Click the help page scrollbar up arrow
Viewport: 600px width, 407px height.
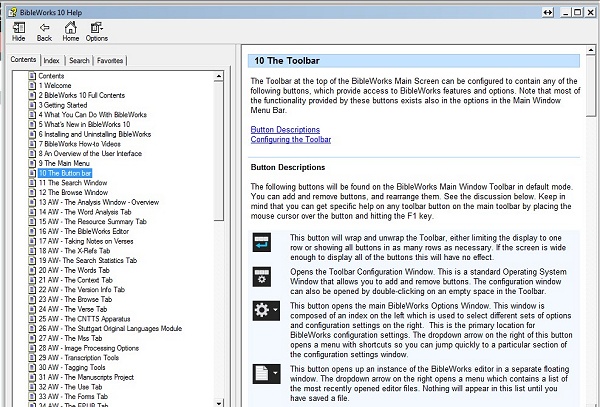click(x=590, y=50)
